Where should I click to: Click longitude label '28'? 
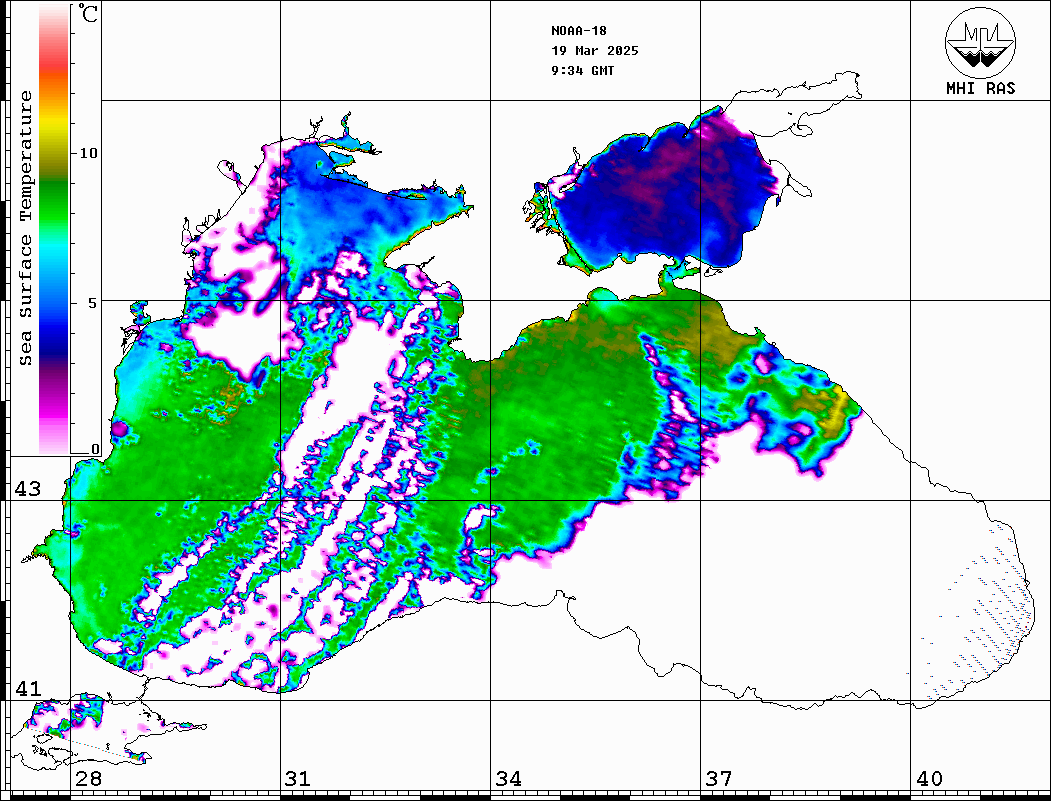click(x=88, y=779)
